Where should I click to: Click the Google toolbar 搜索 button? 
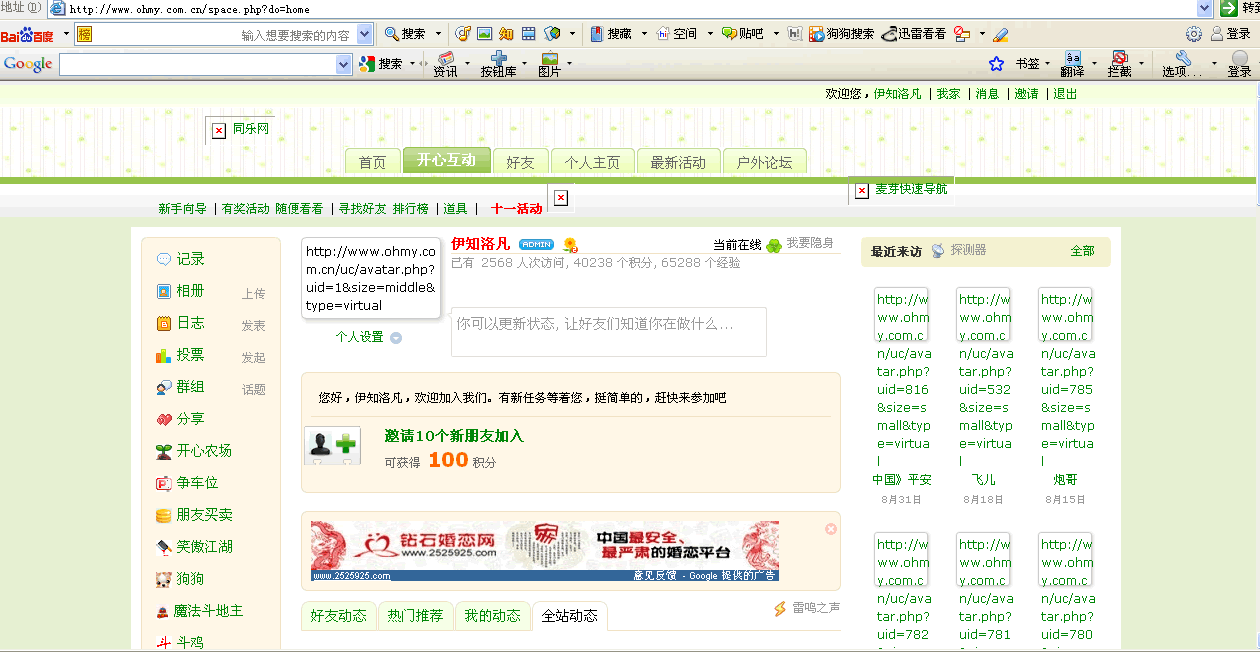tap(381, 64)
